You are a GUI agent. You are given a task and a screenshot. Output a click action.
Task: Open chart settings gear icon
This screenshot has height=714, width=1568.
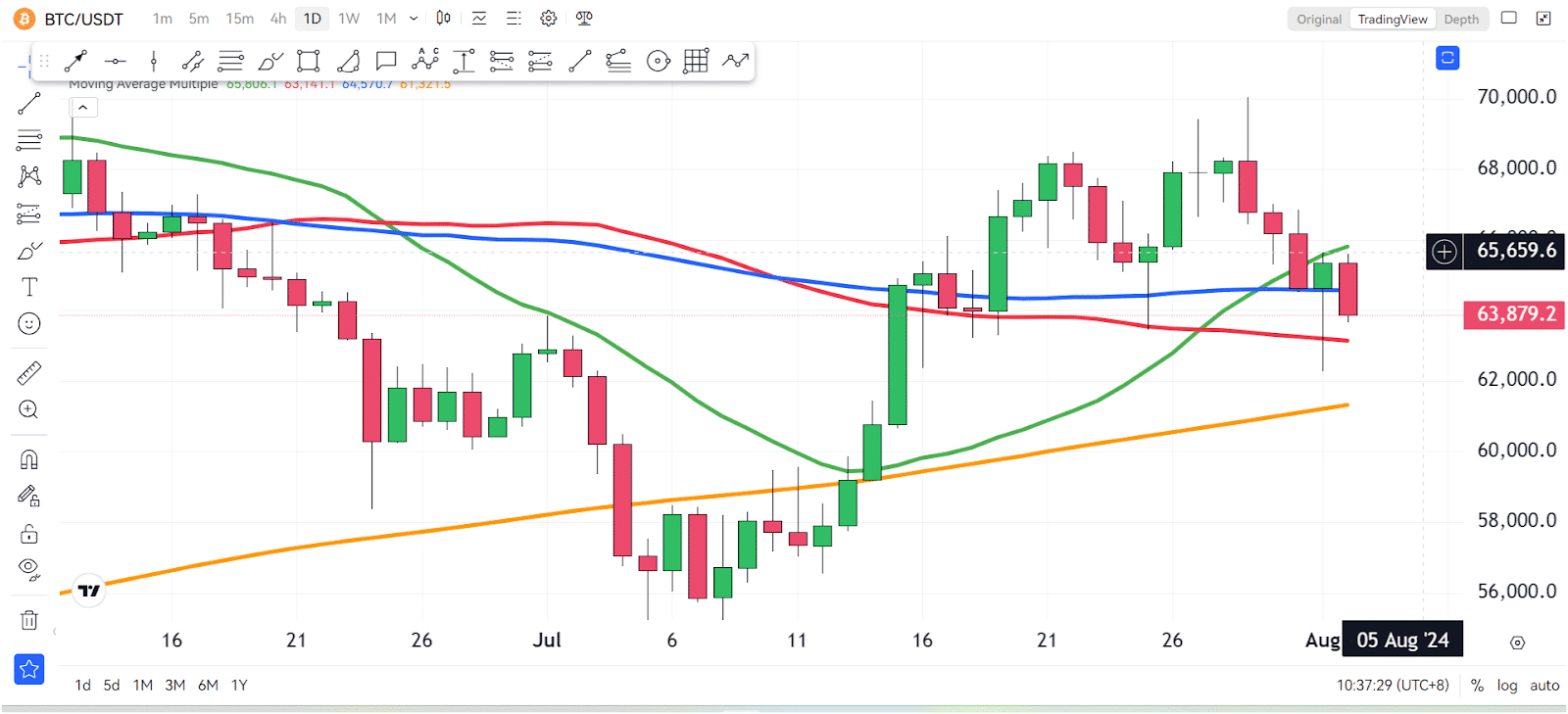[x=549, y=18]
